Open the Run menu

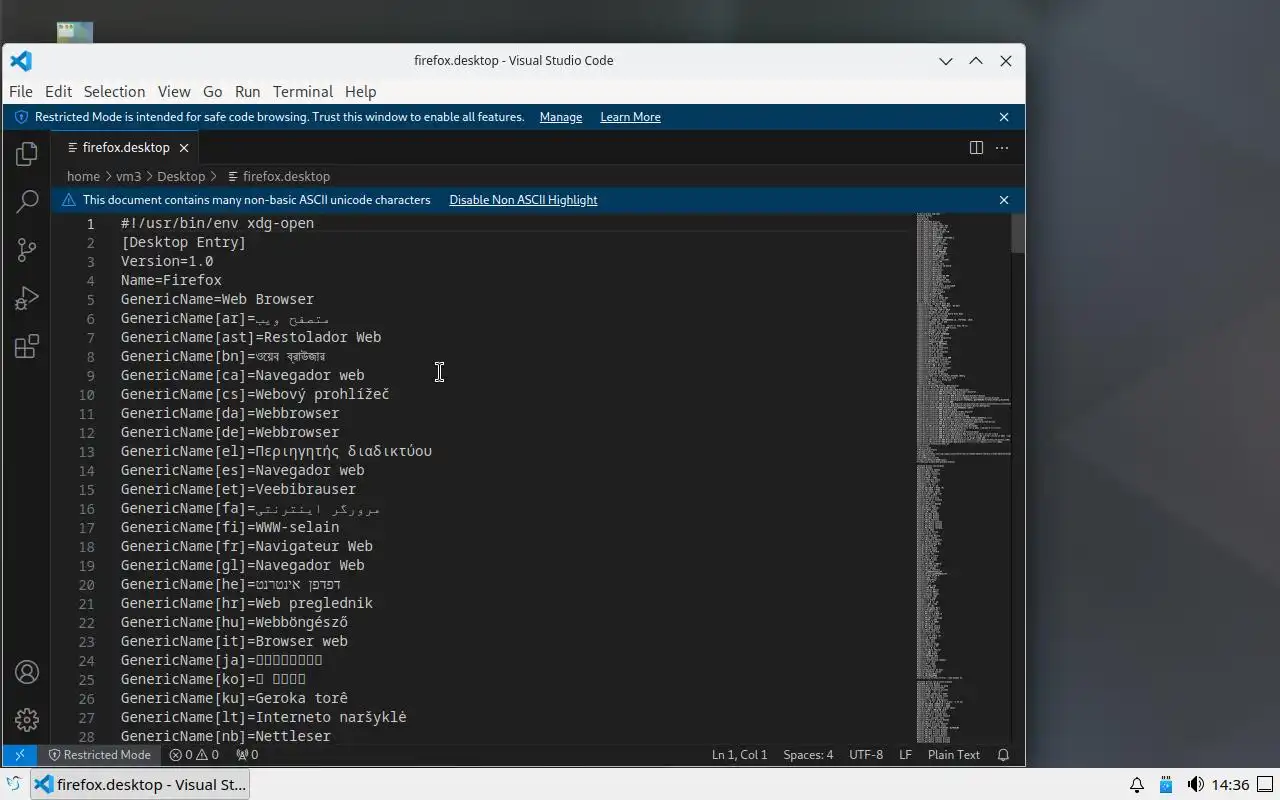pyautogui.click(x=247, y=91)
